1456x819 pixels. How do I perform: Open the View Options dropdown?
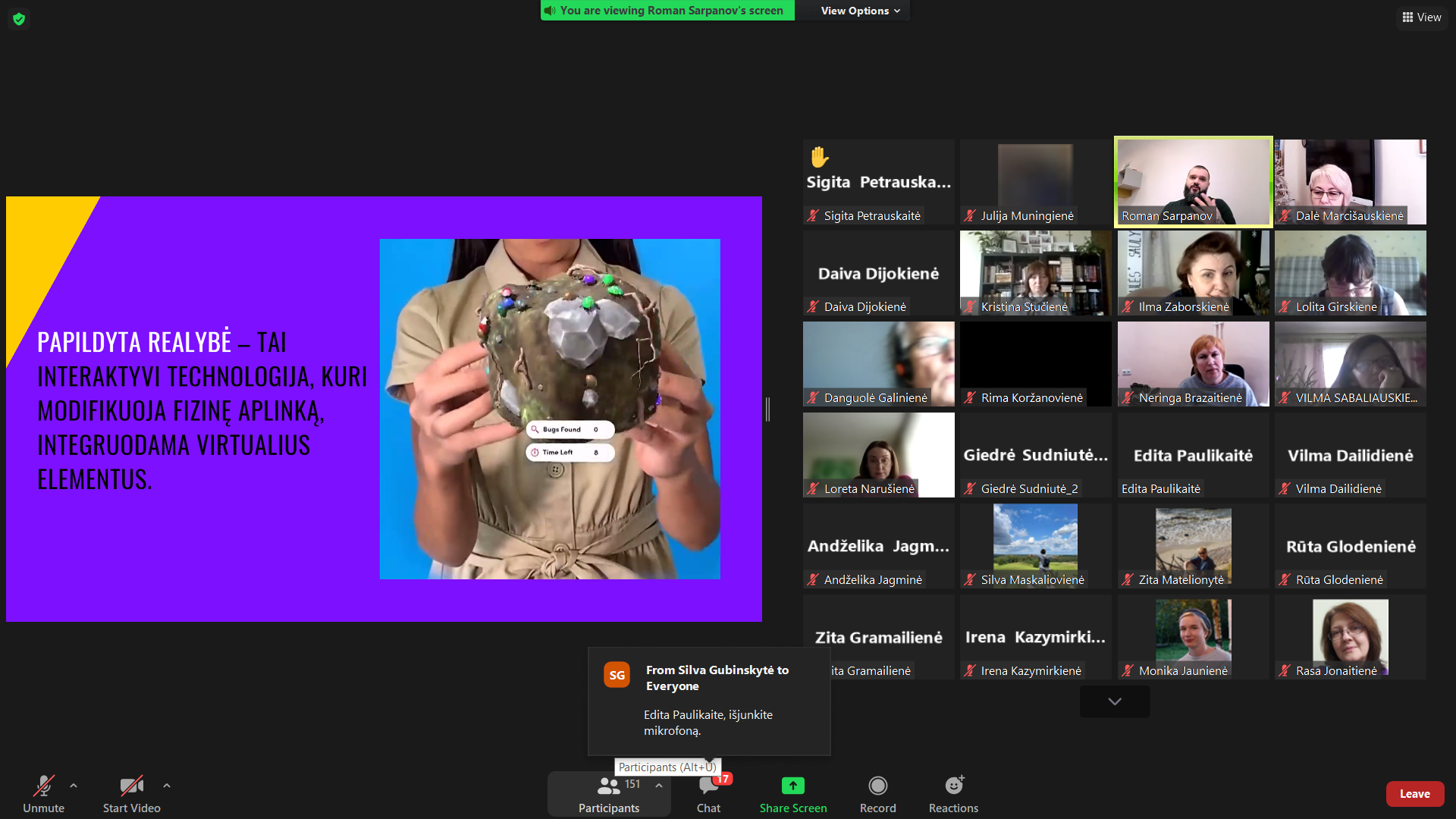[x=860, y=11]
